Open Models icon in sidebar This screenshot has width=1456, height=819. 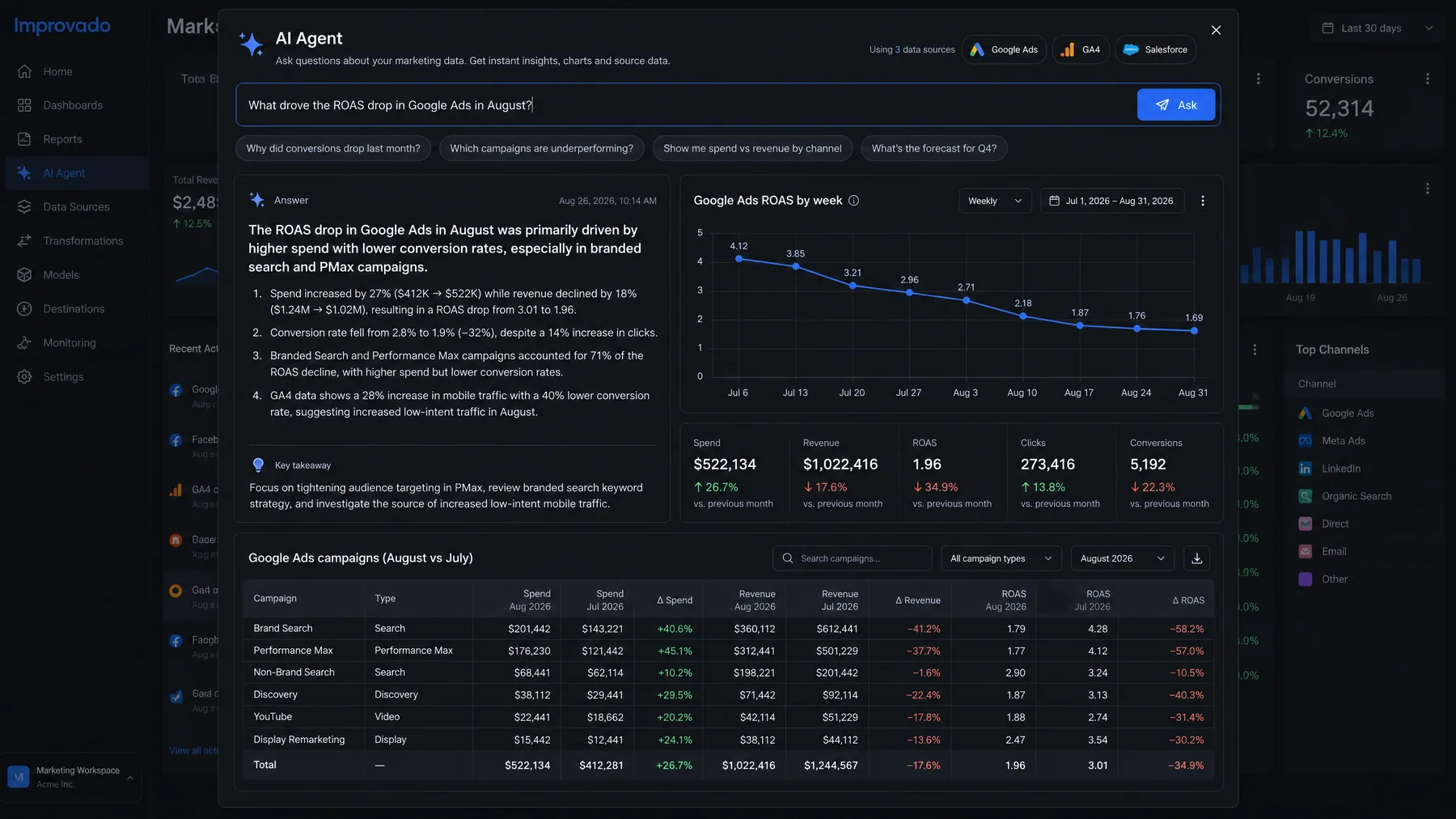24,275
